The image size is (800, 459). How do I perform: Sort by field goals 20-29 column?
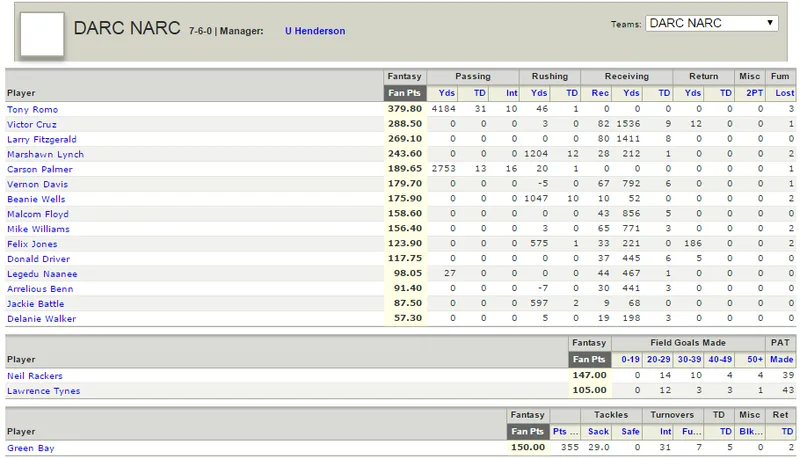pyautogui.click(x=659, y=359)
